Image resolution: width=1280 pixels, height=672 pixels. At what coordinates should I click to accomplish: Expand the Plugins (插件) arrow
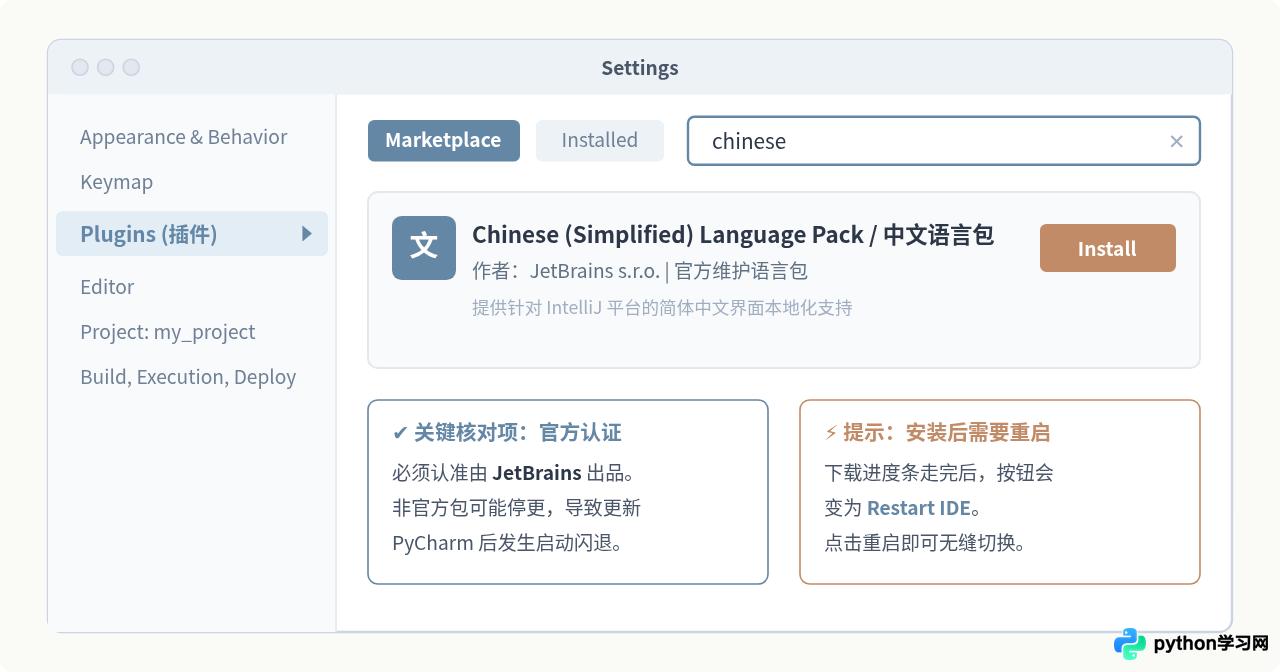click(x=307, y=234)
